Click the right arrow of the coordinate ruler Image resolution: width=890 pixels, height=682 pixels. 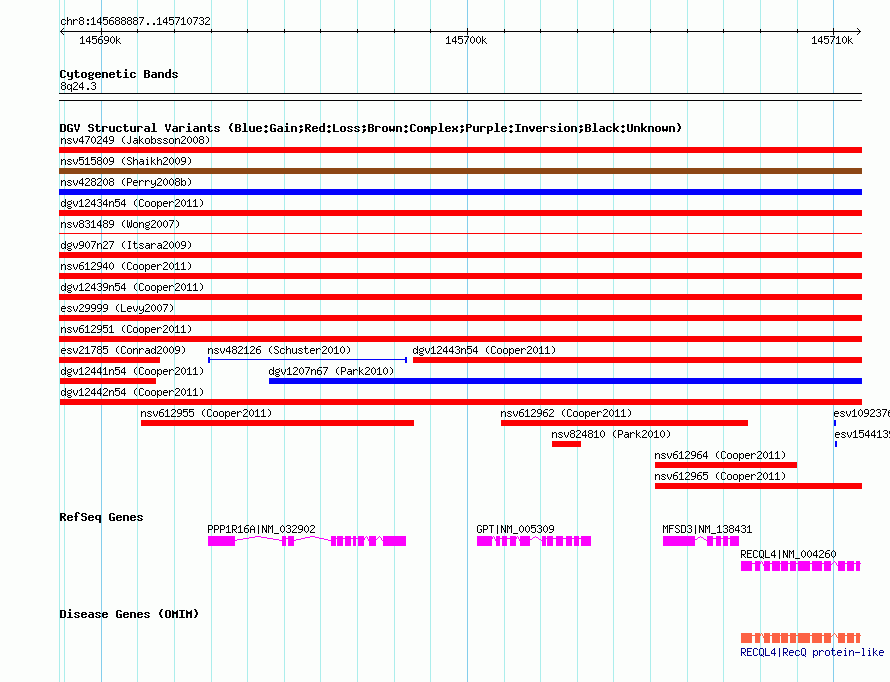click(859, 32)
